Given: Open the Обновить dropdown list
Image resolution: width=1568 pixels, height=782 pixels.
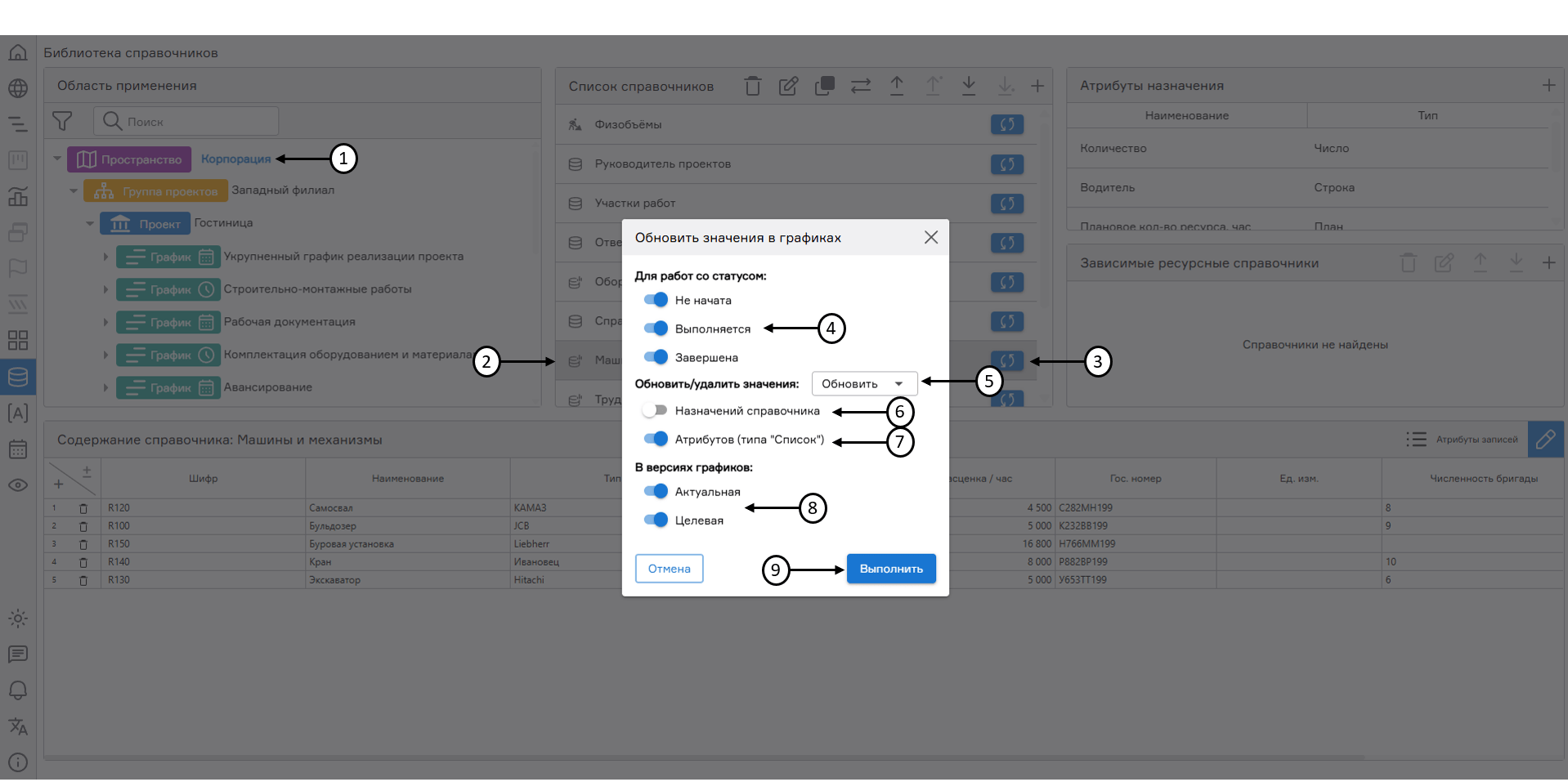Looking at the screenshot, I should (863, 383).
